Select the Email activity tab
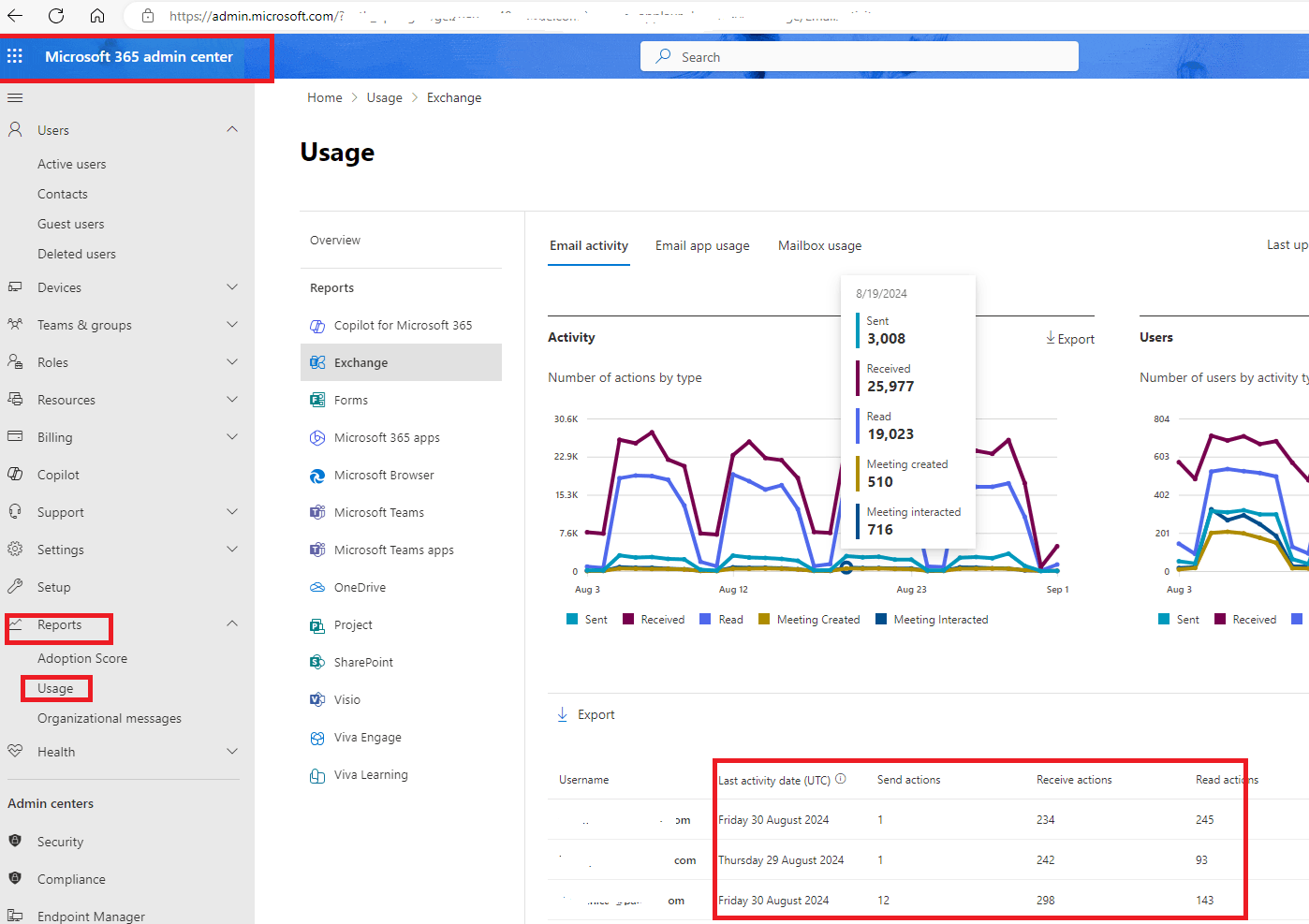 click(x=589, y=246)
